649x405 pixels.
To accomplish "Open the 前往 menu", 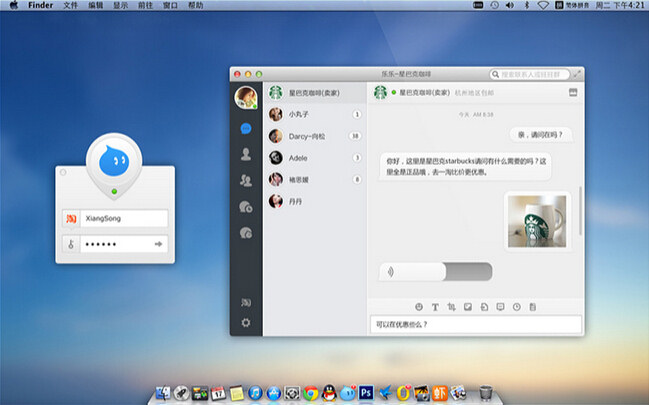I will [145, 5].
